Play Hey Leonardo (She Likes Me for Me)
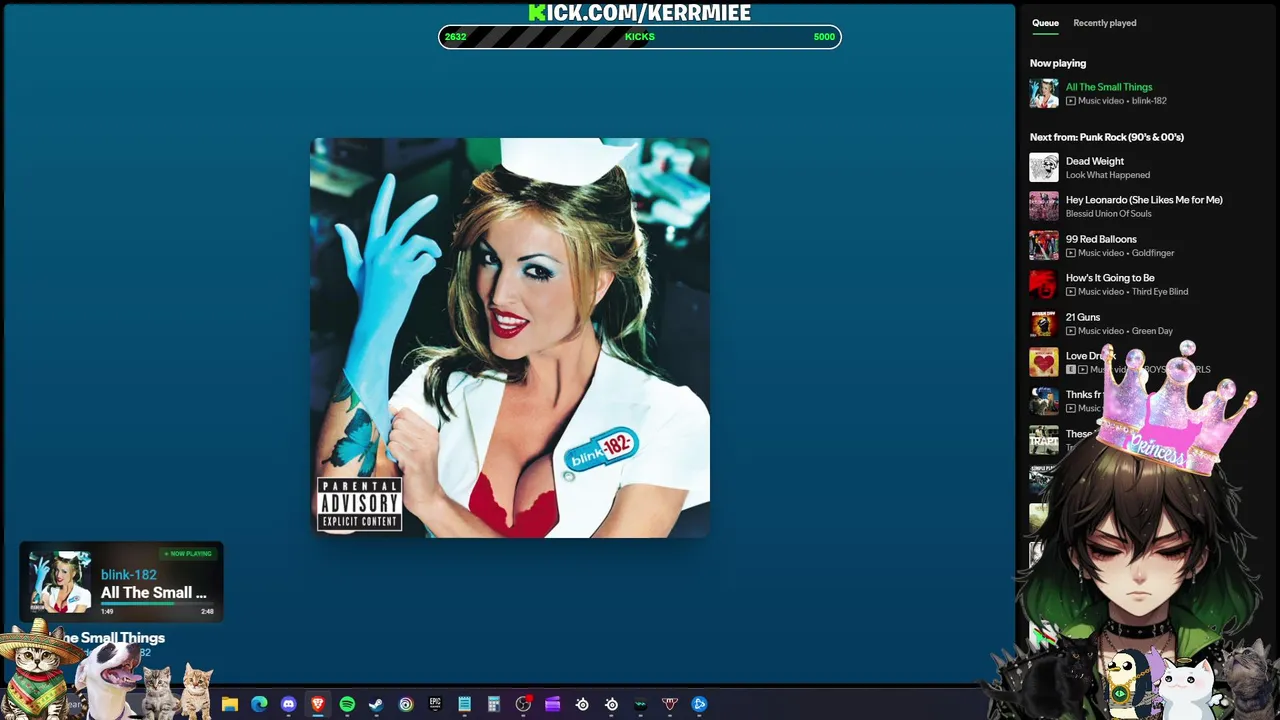Screen dimensions: 1280x720 1144,200
